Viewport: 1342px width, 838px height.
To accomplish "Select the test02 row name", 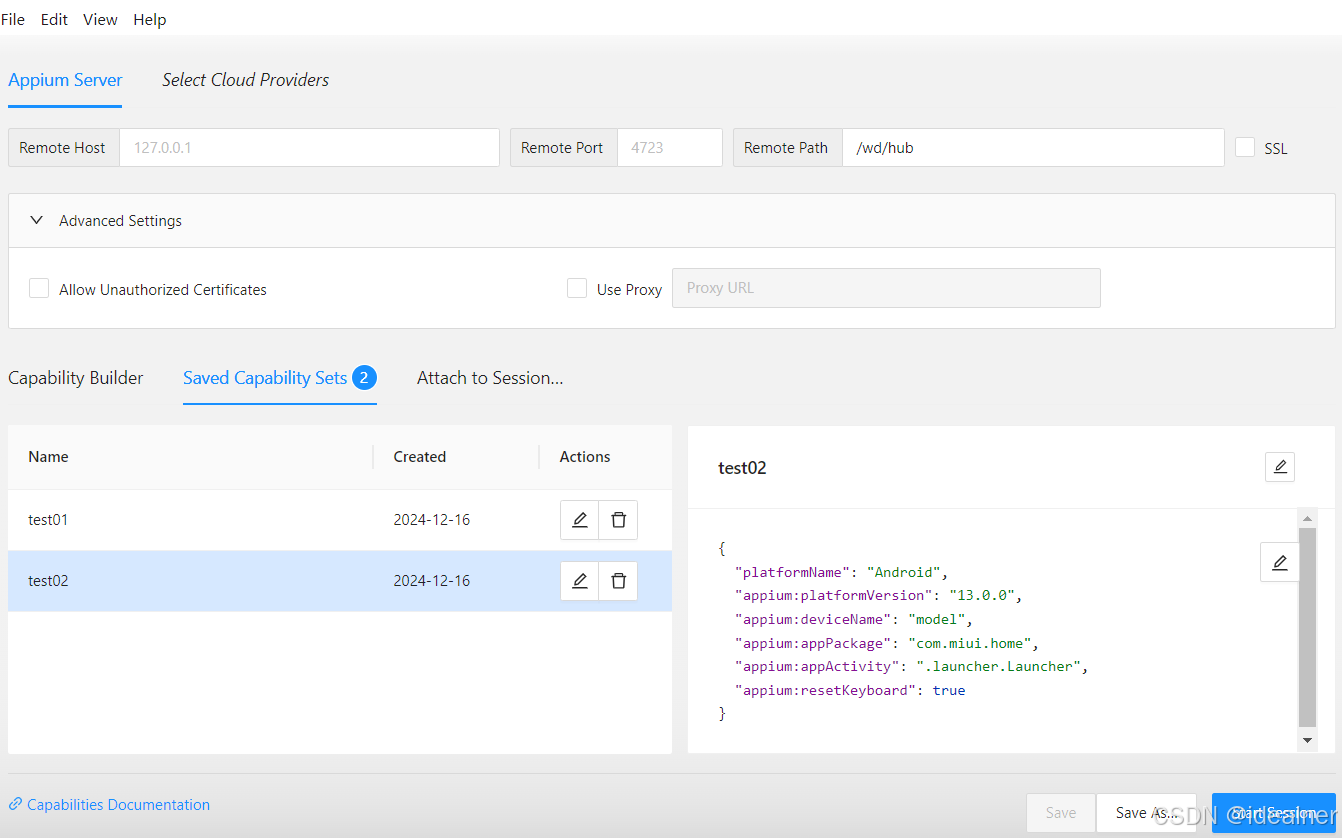I will tap(48, 581).
